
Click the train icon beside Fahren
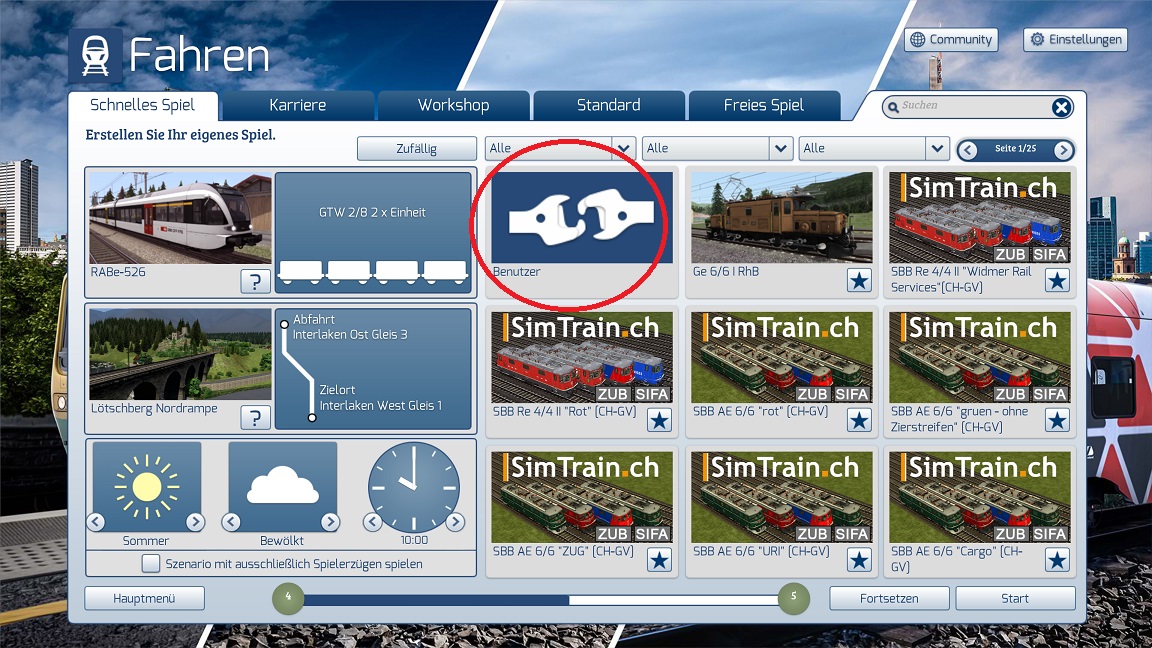[x=96, y=56]
